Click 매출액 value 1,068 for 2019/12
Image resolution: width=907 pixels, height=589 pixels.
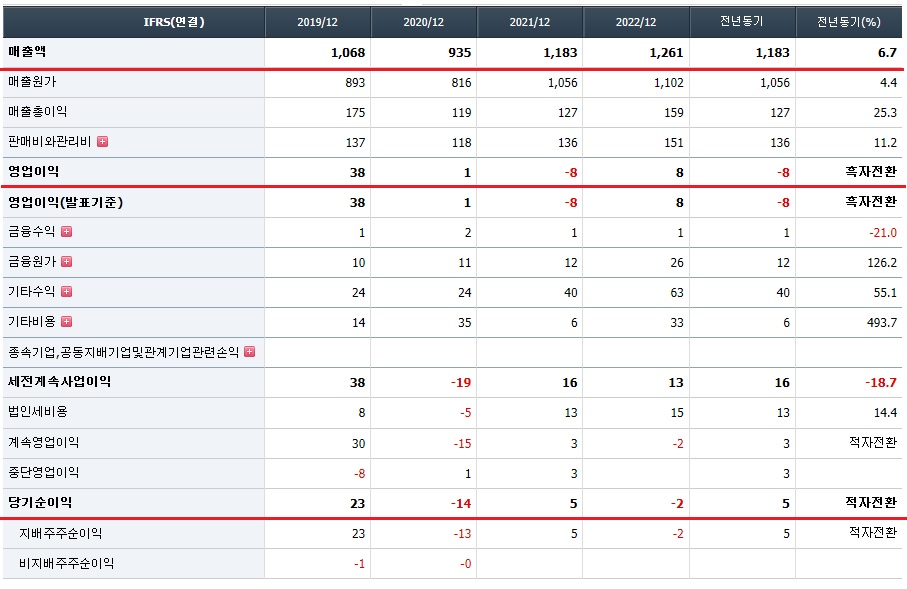point(348,53)
